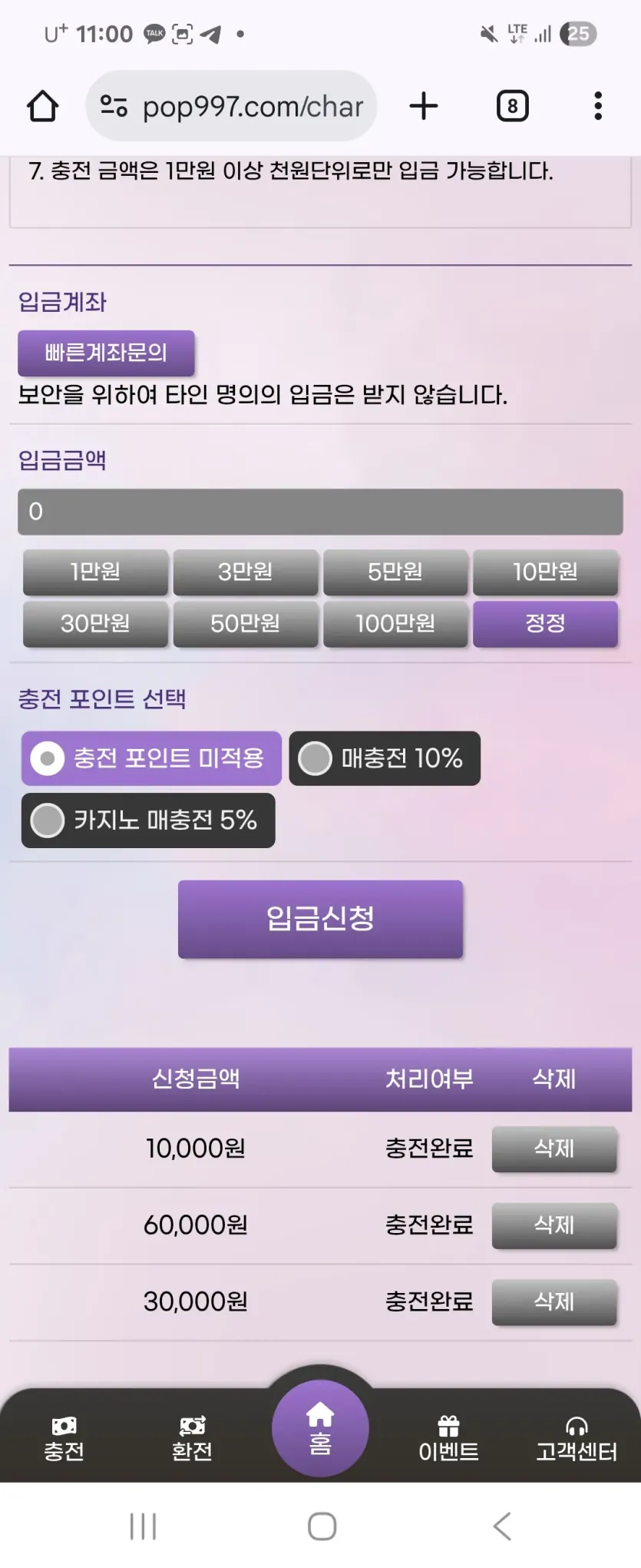
Task: Delete the 60,000원 request row
Action: (554, 1225)
